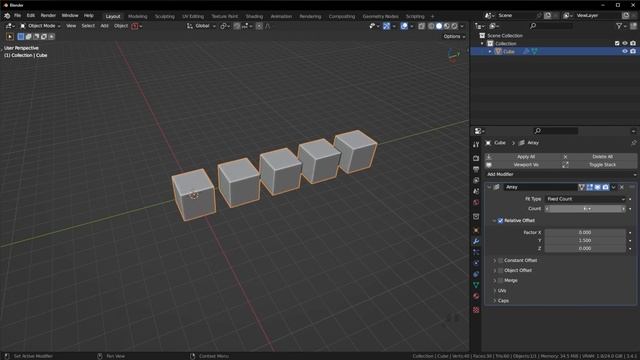640x360 pixels.
Task: Choose the Extend selection mode icon
Action: (29, 36)
